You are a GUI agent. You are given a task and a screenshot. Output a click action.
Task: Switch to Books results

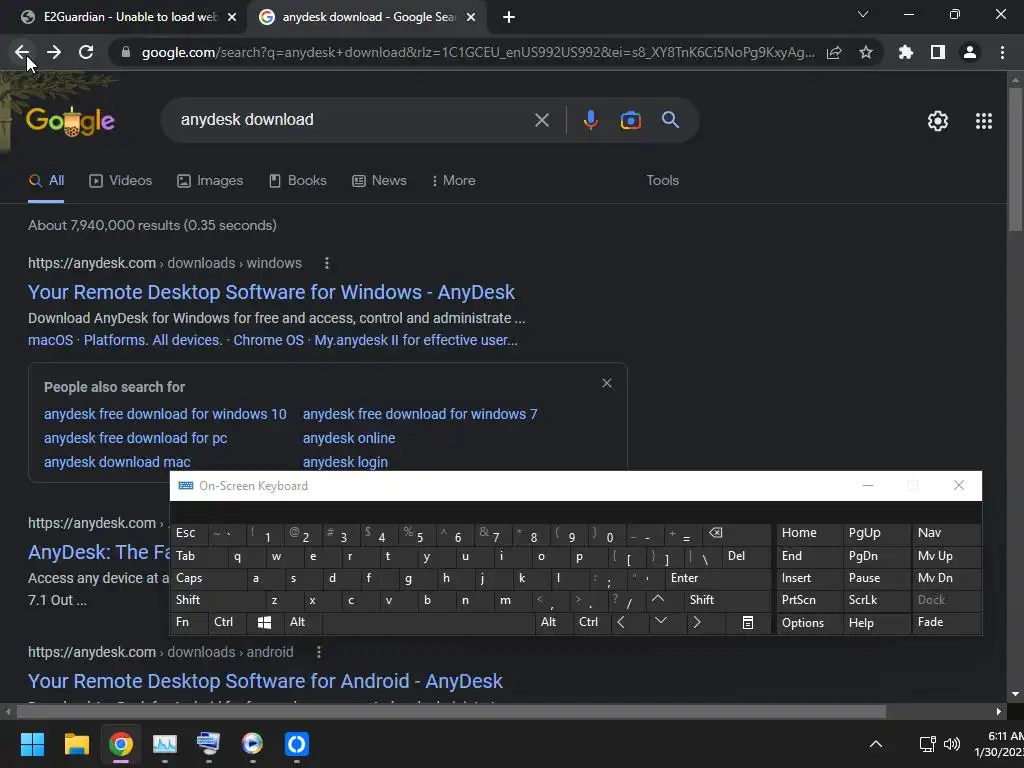tap(298, 181)
